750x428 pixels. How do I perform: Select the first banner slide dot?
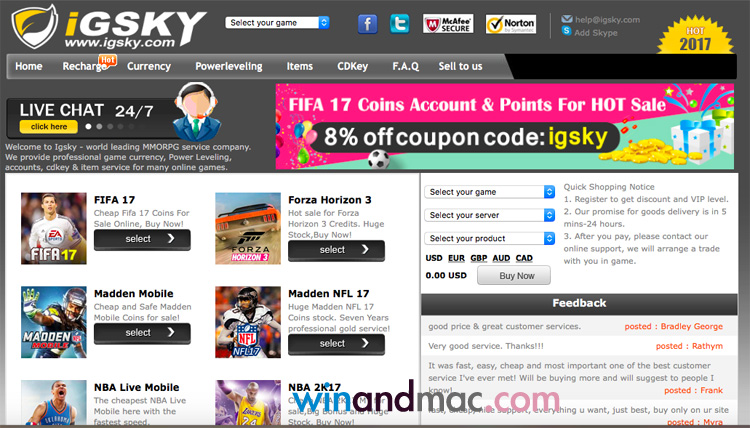pyautogui.click(x=88, y=127)
